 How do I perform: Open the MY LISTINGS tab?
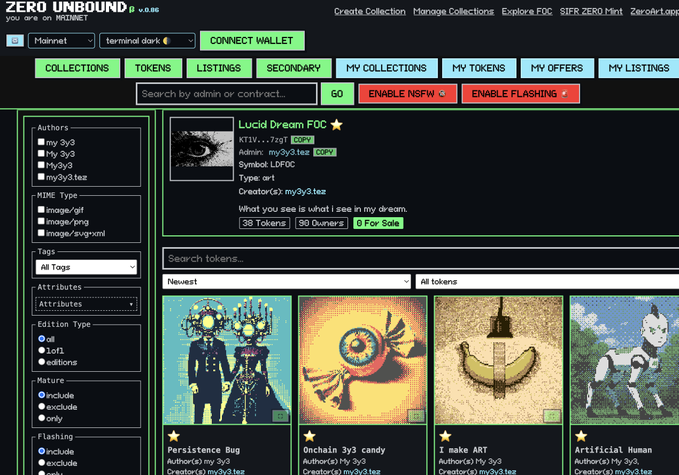pyautogui.click(x=639, y=68)
